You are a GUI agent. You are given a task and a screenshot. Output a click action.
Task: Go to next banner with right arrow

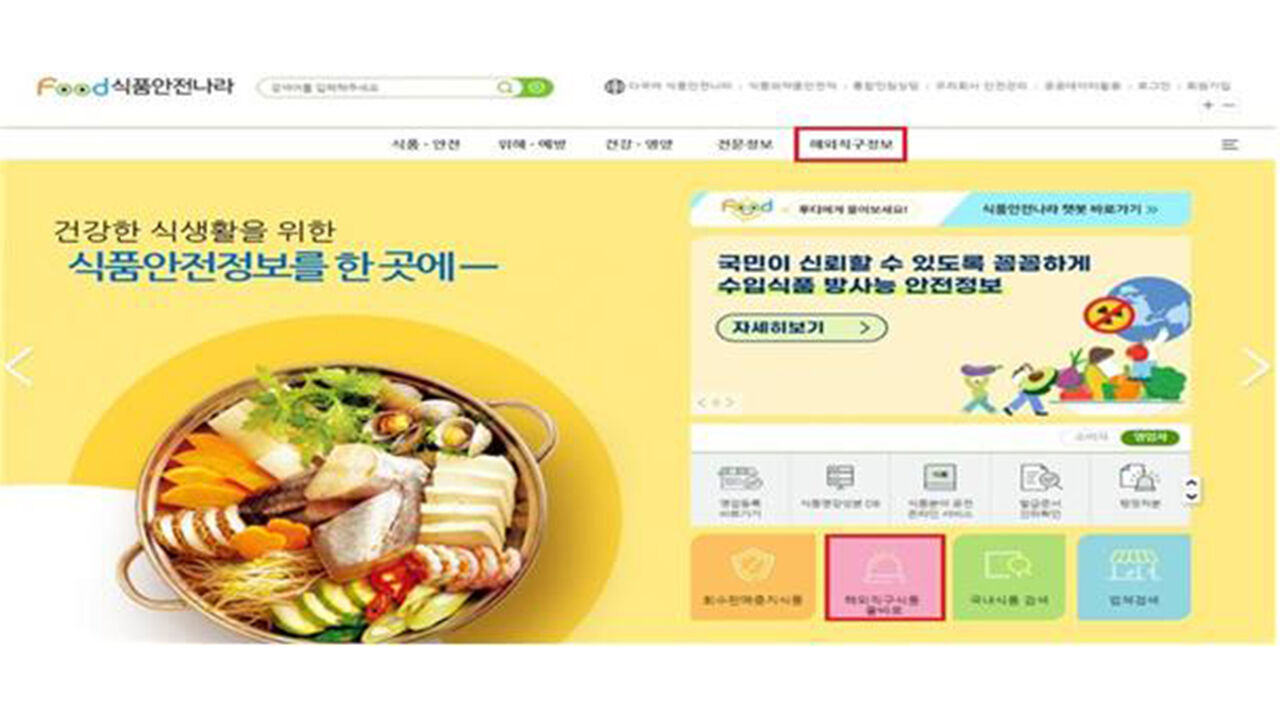[x=1255, y=366]
